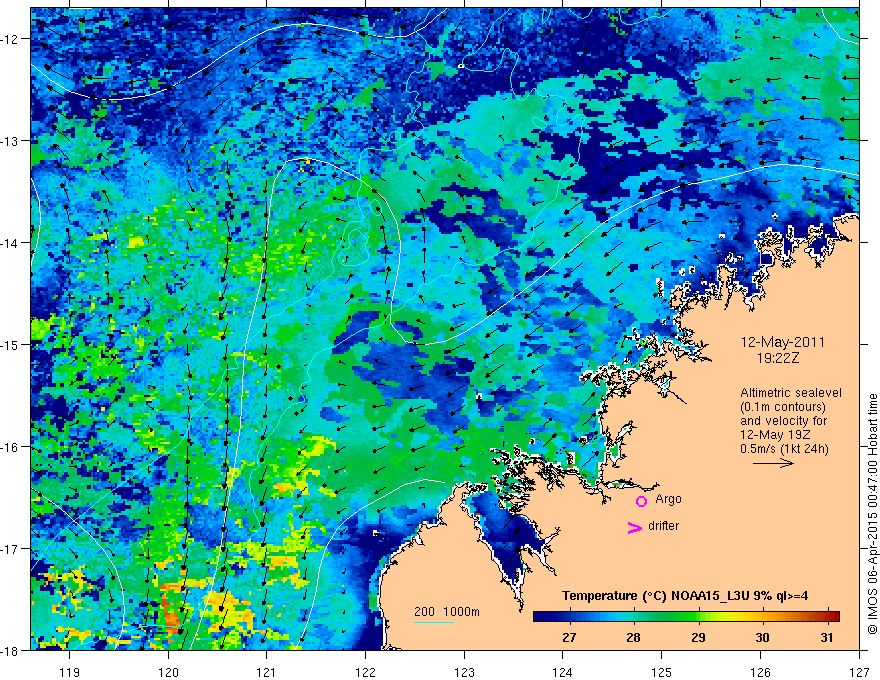Image resolution: width=880 pixels, height=680 pixels.
Task: Click the 31 value under the color bar
Action: [827, 637]
